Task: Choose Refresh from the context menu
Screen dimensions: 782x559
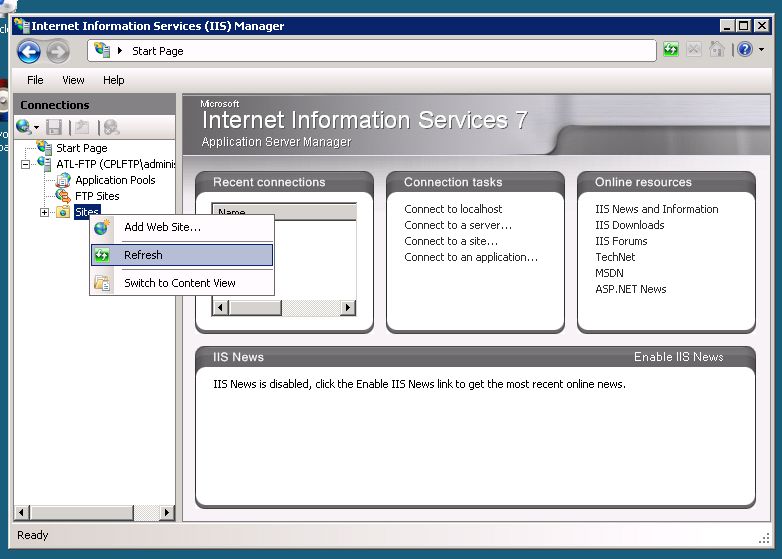Action: pos(143,255)
